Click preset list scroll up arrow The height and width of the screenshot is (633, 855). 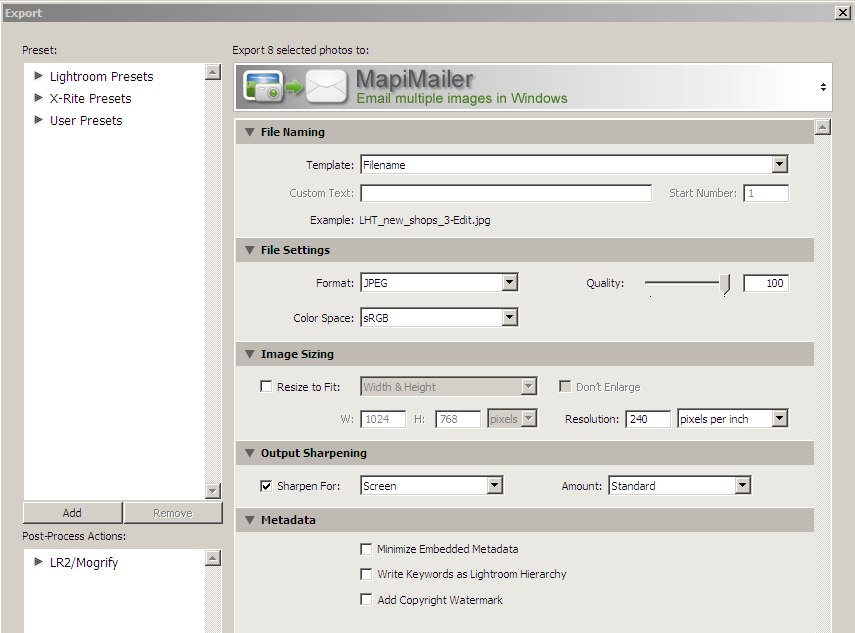click(213, 72)
